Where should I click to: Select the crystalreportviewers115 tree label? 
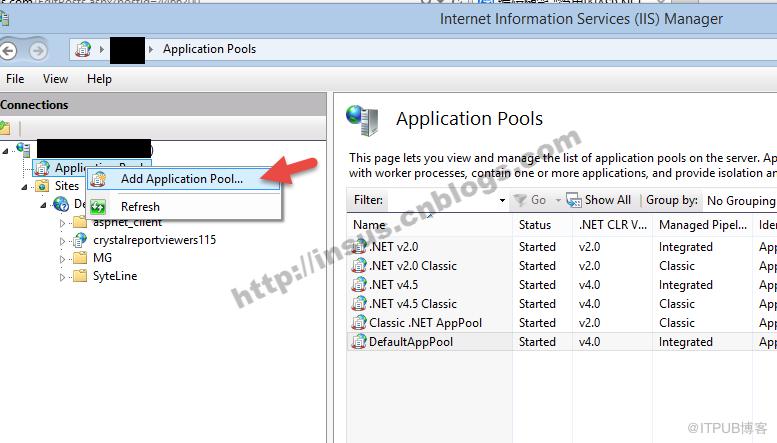point(155,240)
